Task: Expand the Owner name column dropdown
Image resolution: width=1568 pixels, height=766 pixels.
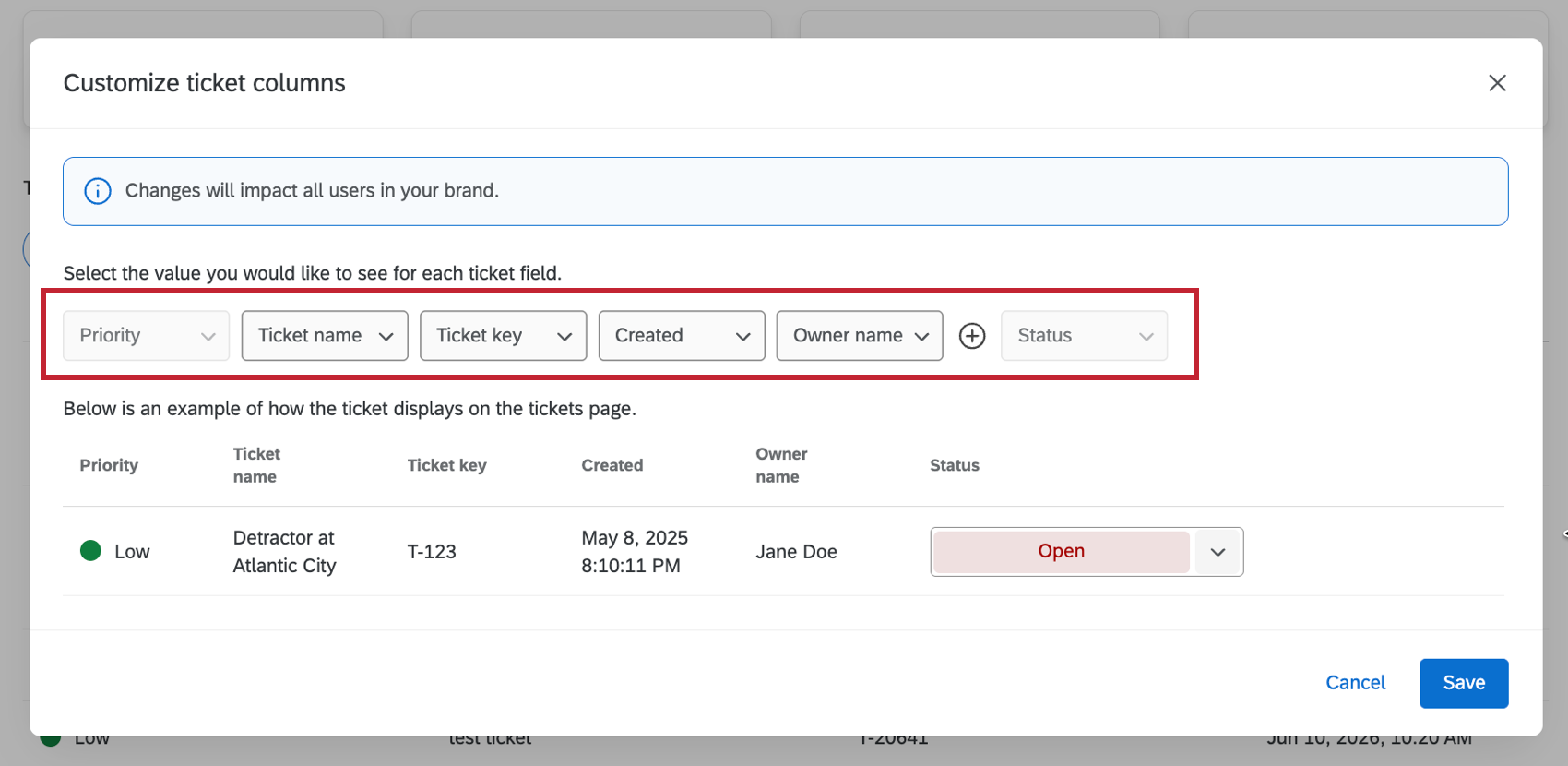Action: [x=860, y=336]
